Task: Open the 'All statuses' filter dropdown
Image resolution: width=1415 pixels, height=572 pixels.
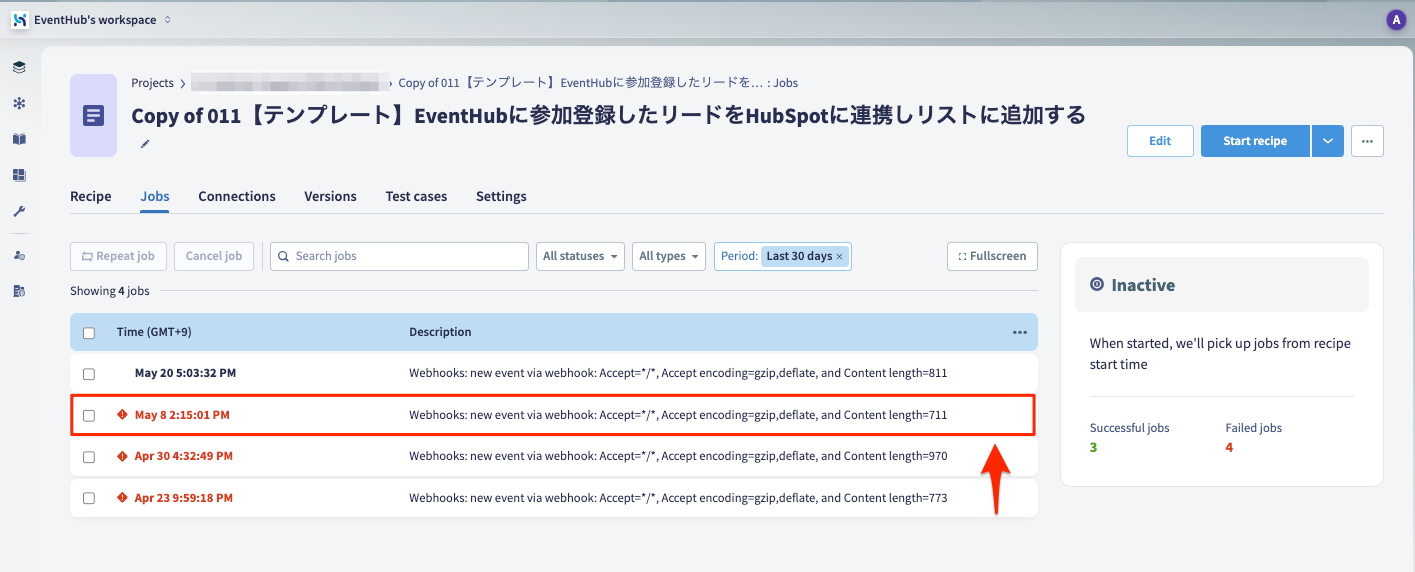Action: pos(580,256)
